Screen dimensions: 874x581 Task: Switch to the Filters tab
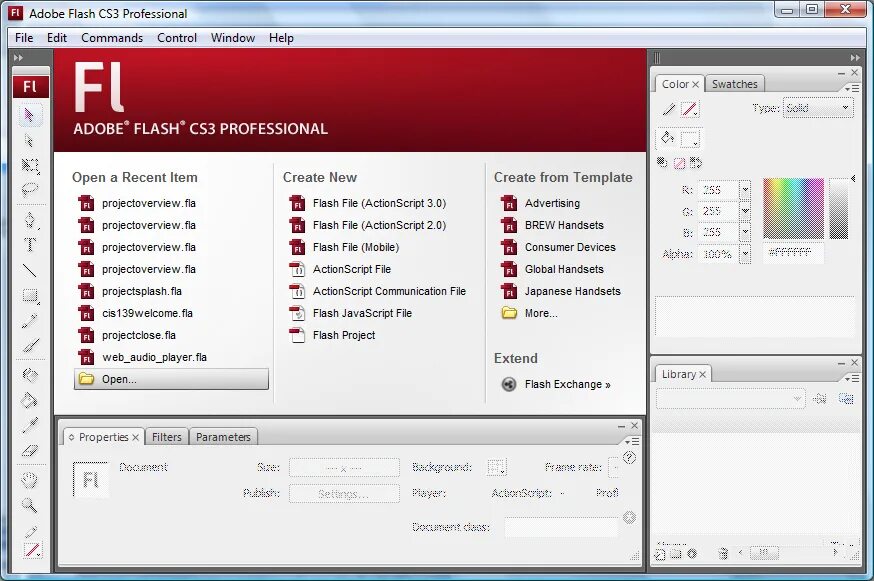point(167,437)
